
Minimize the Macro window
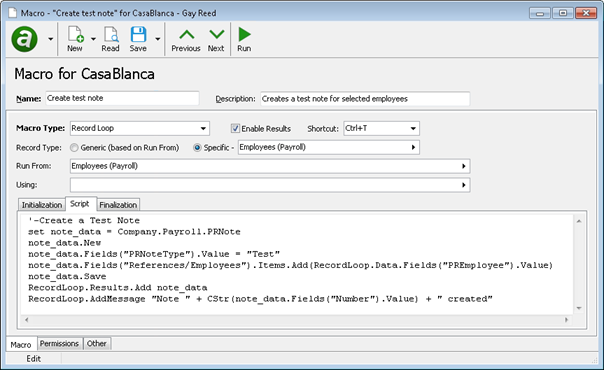[x=540, y=13]
